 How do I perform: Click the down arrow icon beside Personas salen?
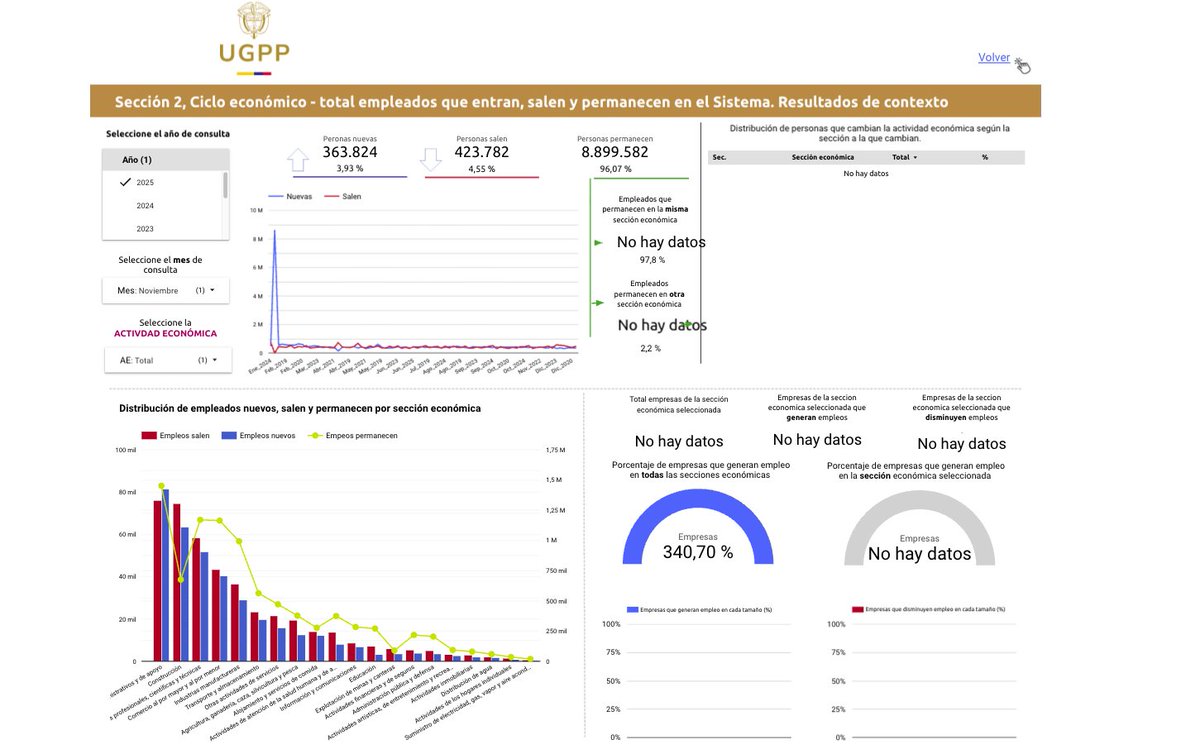431,161
